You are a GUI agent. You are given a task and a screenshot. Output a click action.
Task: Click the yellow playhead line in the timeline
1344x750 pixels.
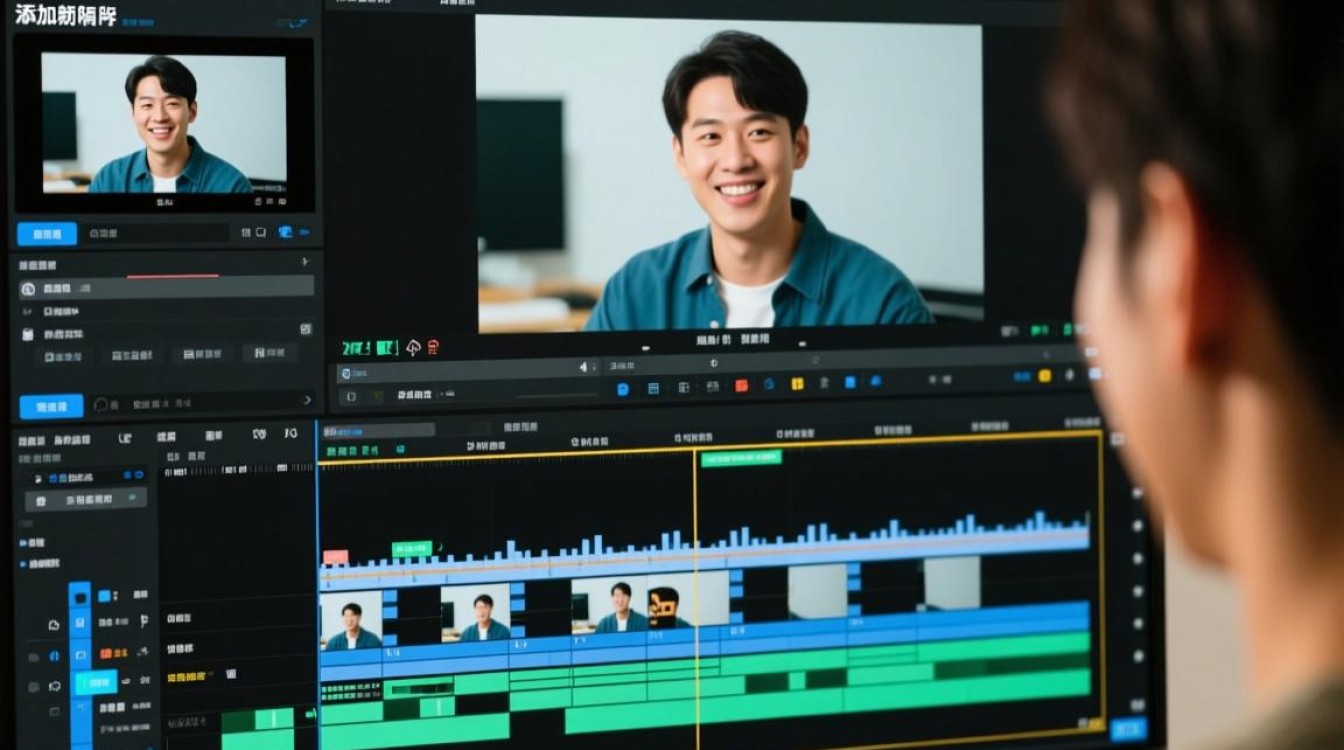point(696,600)
